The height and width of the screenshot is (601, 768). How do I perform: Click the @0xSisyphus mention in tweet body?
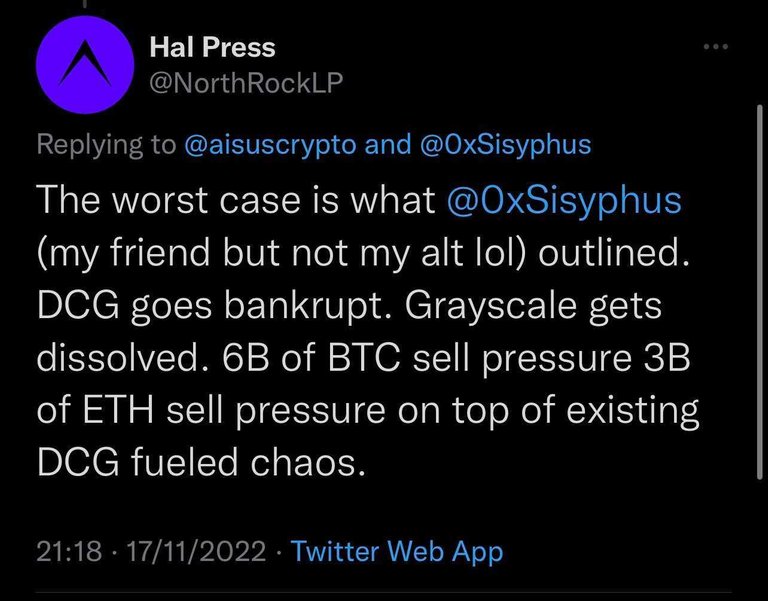click(564, 200)
